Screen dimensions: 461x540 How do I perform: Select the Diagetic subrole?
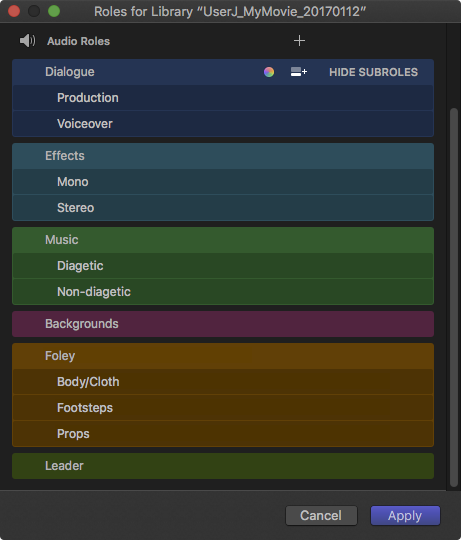223,266
